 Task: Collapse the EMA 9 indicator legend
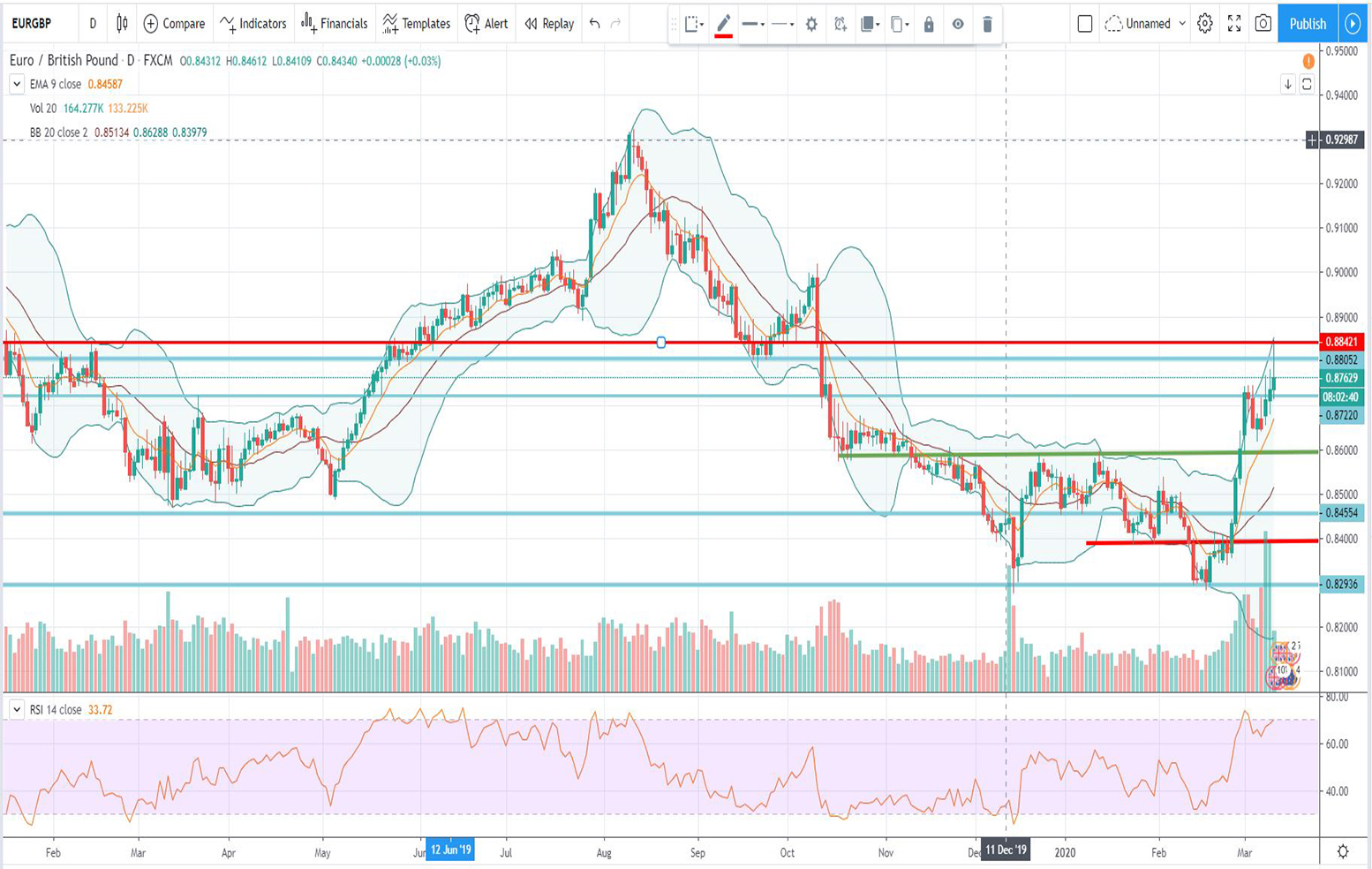(17, 84)
